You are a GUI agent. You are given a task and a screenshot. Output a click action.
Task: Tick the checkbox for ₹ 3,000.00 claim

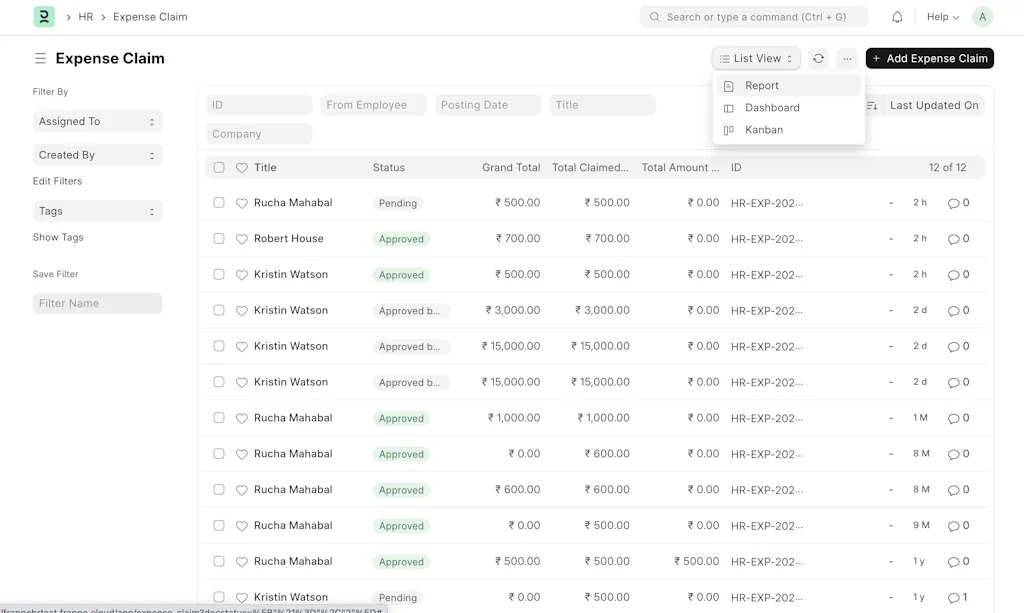(219, 311)
